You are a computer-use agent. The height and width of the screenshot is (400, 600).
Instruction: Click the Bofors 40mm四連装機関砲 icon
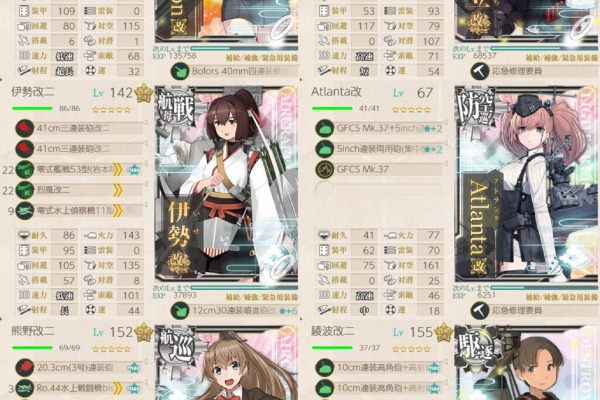point(180,71)
